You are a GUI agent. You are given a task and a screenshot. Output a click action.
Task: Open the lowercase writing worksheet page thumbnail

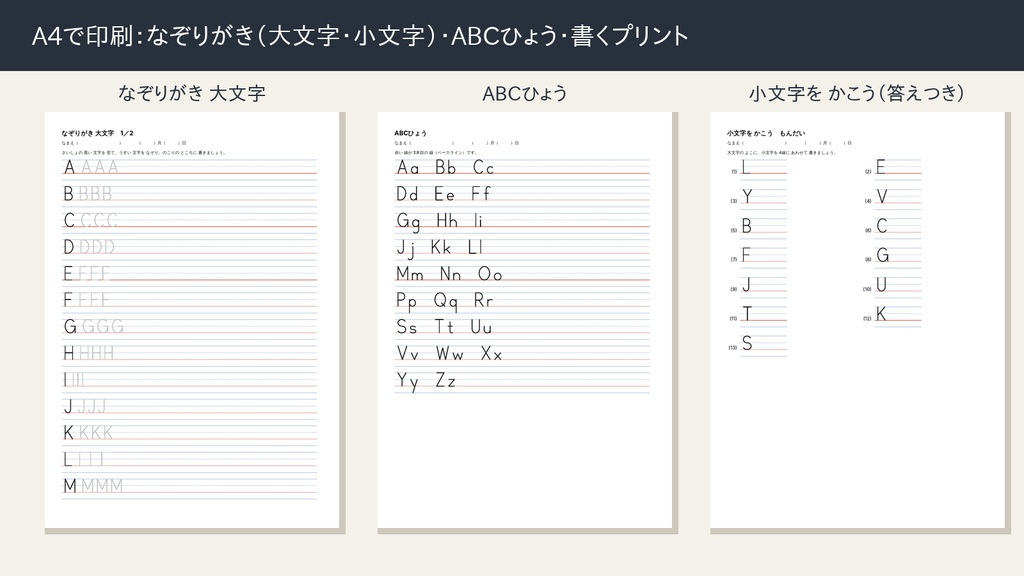click(x=857, y=320)
